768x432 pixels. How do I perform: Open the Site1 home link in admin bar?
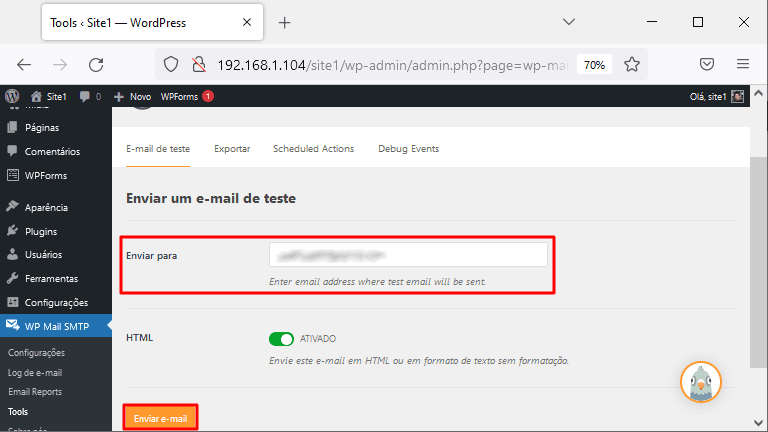coord(48,96)
